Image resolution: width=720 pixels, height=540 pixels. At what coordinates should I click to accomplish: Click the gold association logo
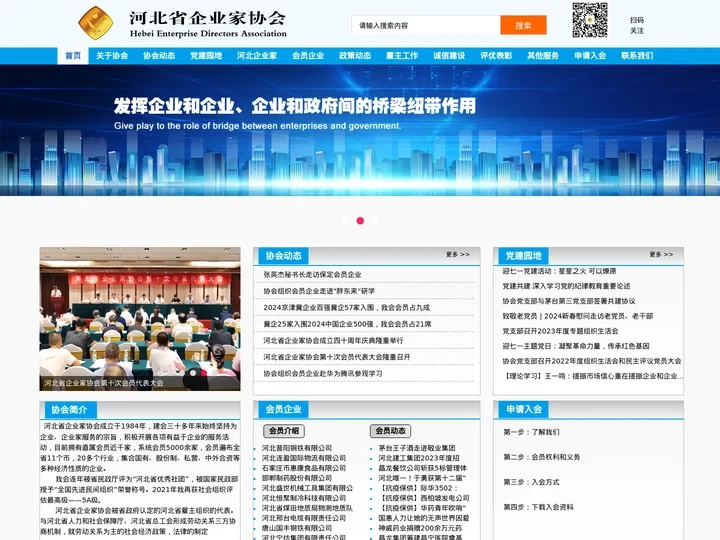tap(96, 22)
